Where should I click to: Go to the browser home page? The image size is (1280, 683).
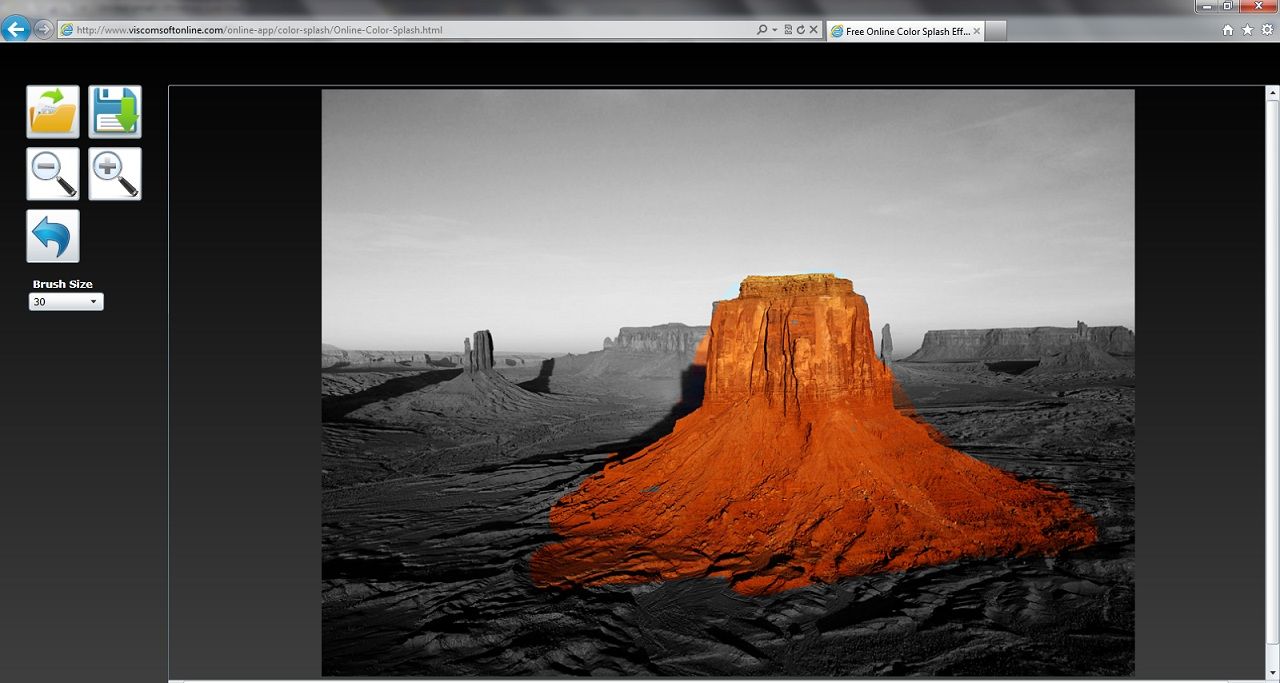(1228, 30)
